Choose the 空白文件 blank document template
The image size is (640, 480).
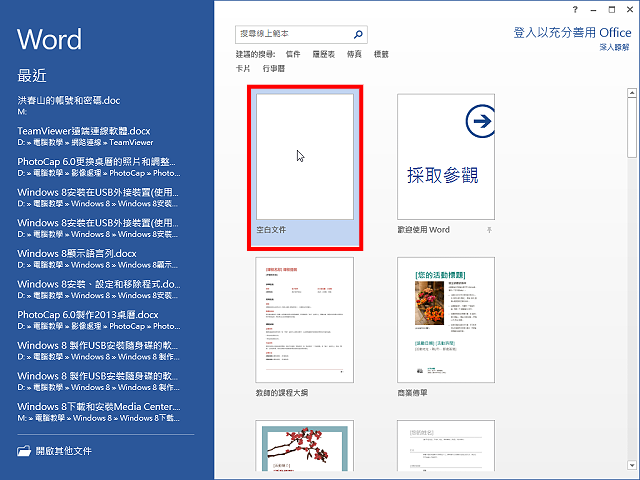[x=305, y=168]
